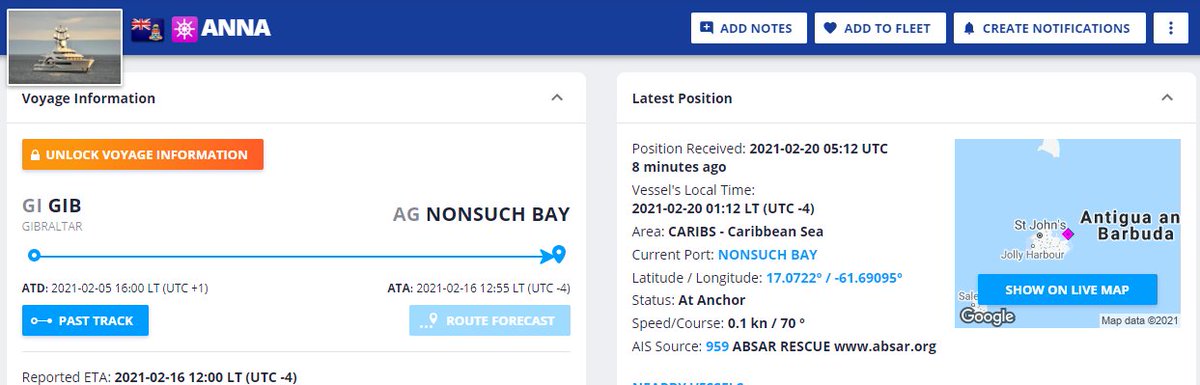Viewport: 1200px width, 385px height.
Task: Click the Google logo on the map
Action: (987, 316)
